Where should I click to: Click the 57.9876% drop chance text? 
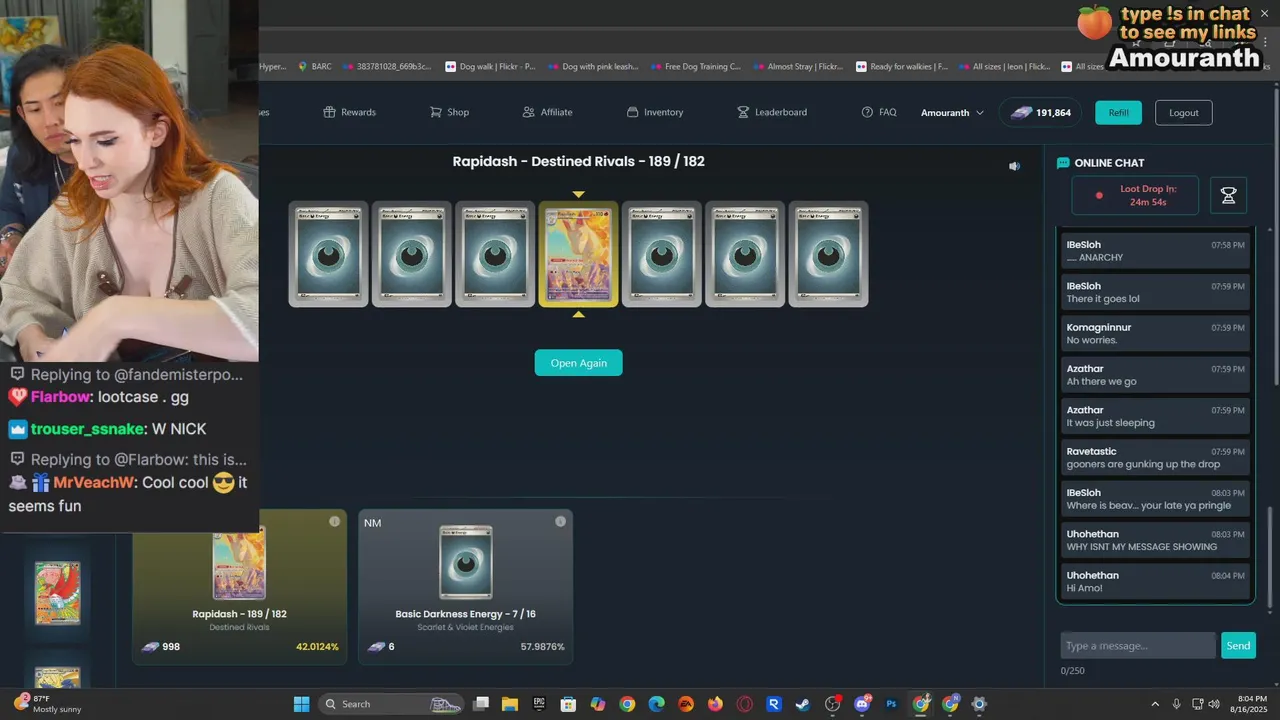coord(542,647)
